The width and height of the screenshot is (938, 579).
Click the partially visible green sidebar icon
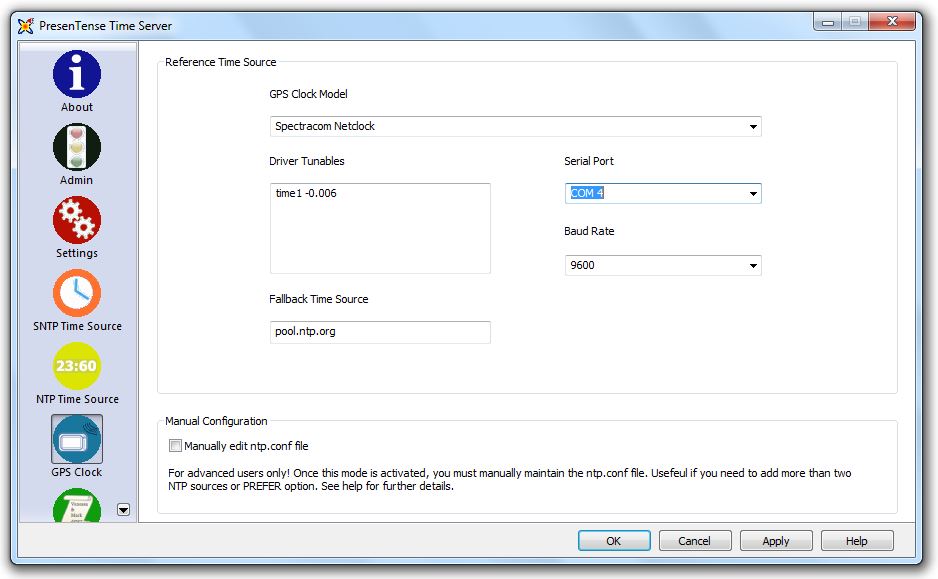pos(76,508)
